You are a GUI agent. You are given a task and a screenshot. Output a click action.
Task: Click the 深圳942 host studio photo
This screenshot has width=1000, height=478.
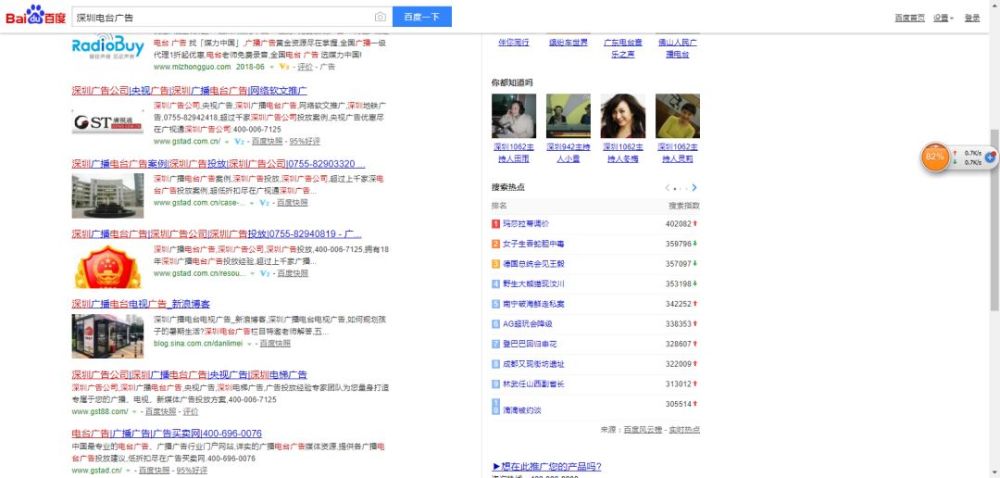coord(568,116)
